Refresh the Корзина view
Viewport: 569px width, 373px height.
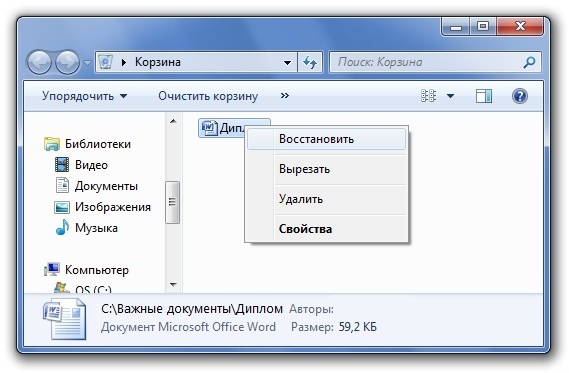click(x=310, y=62)
